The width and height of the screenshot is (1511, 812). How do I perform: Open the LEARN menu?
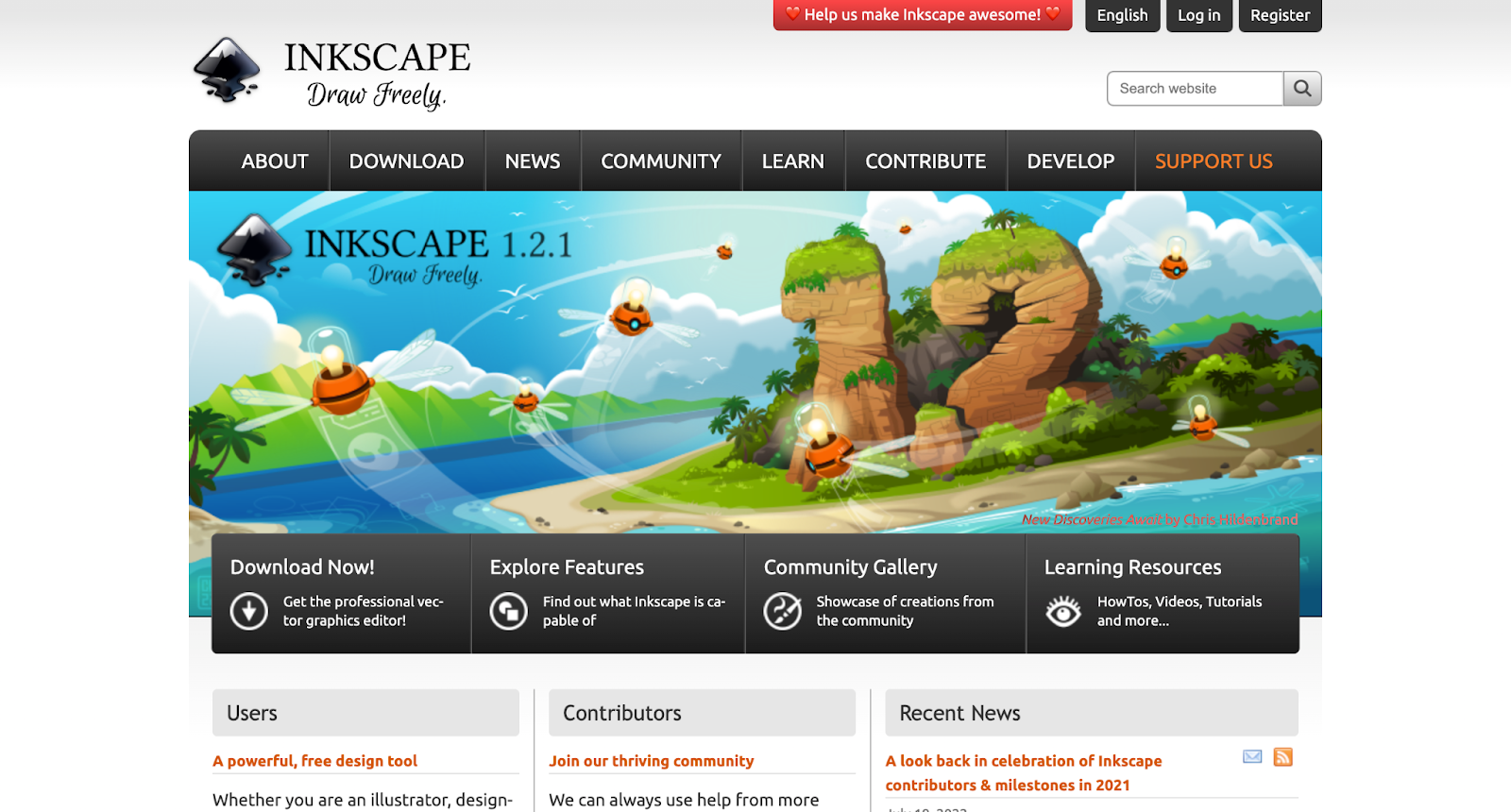[793, 161]
